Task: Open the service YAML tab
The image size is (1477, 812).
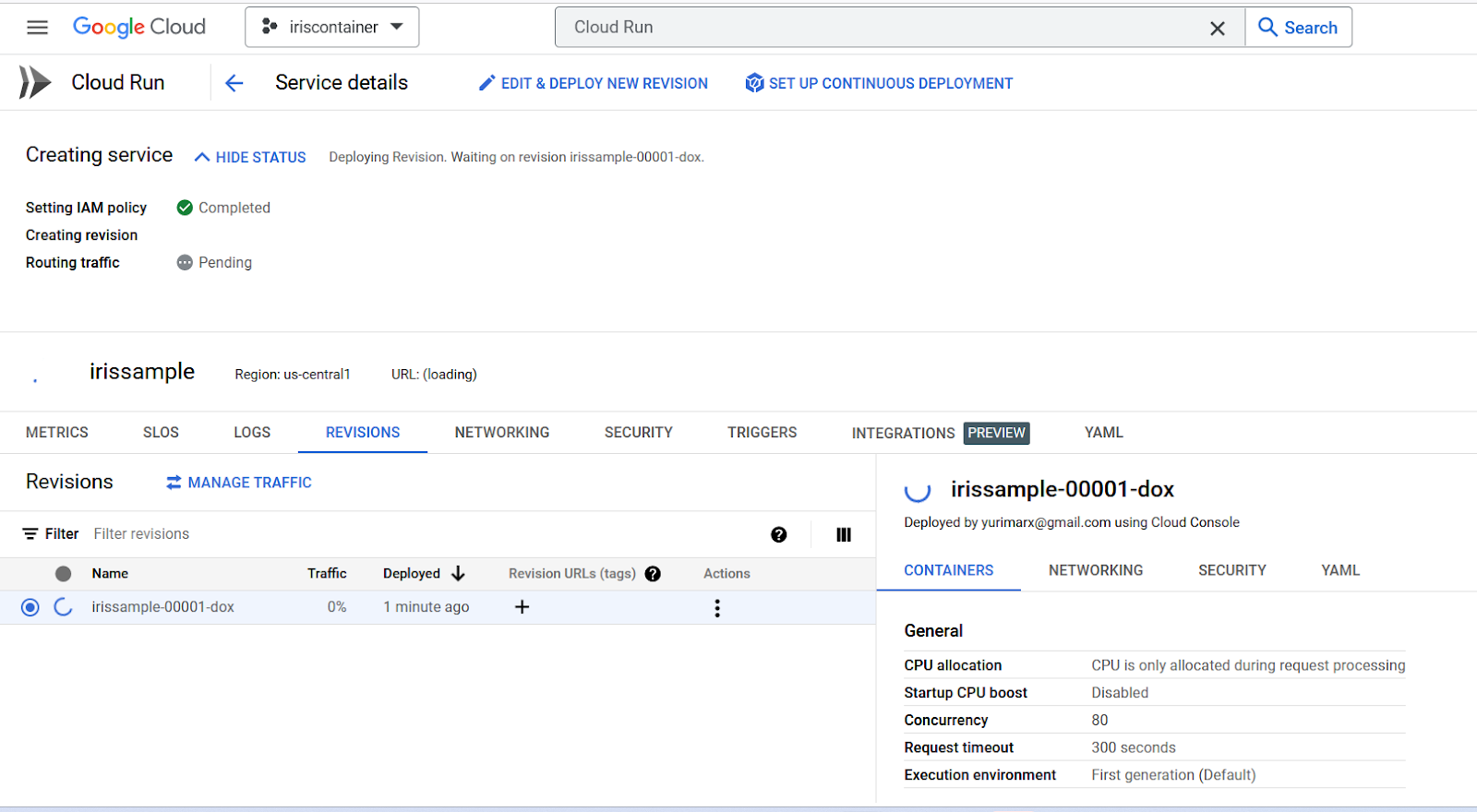Action: 1104,432
